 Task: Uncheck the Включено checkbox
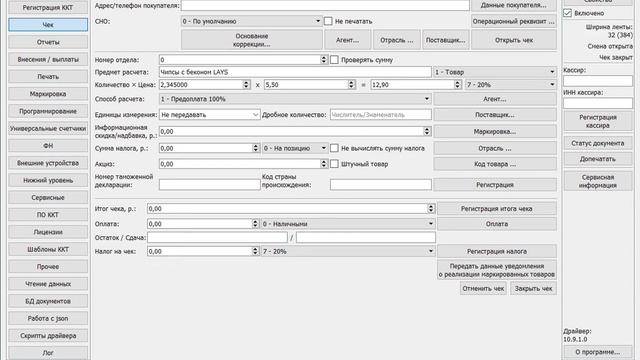click(x=567, y=13)
